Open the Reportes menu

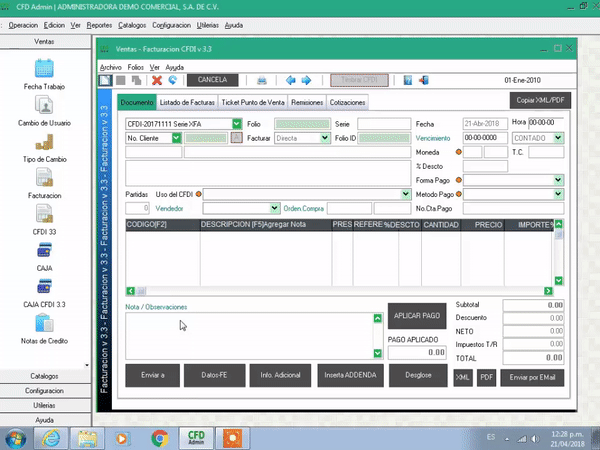pyautogui.click(x=99, y=25)
